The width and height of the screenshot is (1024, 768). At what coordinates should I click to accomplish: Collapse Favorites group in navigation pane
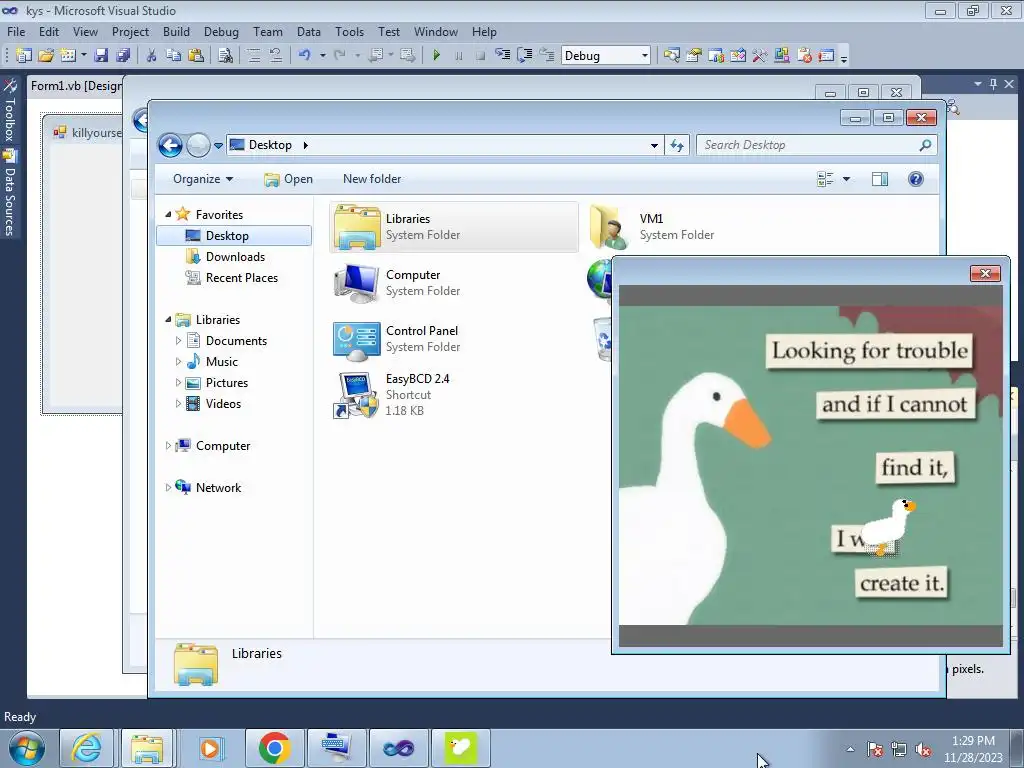168,214
